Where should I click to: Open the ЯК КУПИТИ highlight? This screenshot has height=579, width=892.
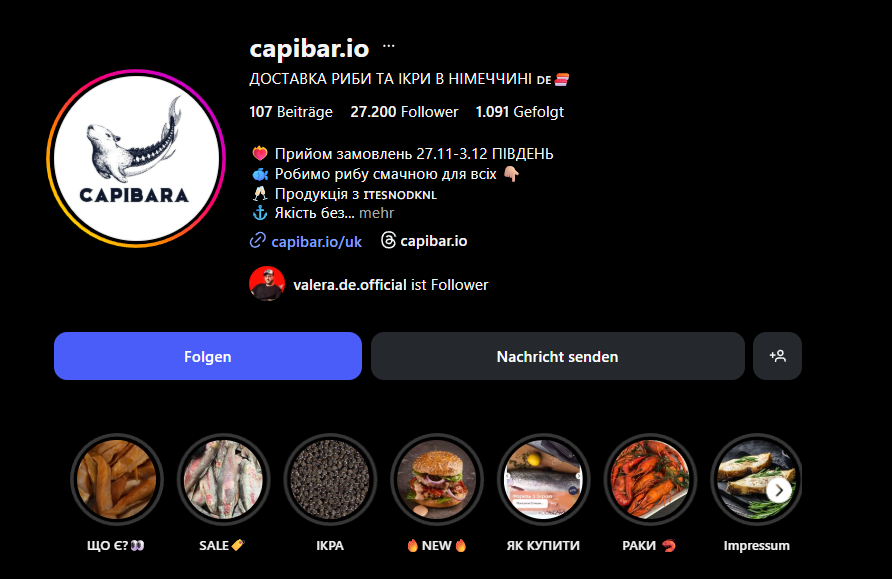(543, 479)
